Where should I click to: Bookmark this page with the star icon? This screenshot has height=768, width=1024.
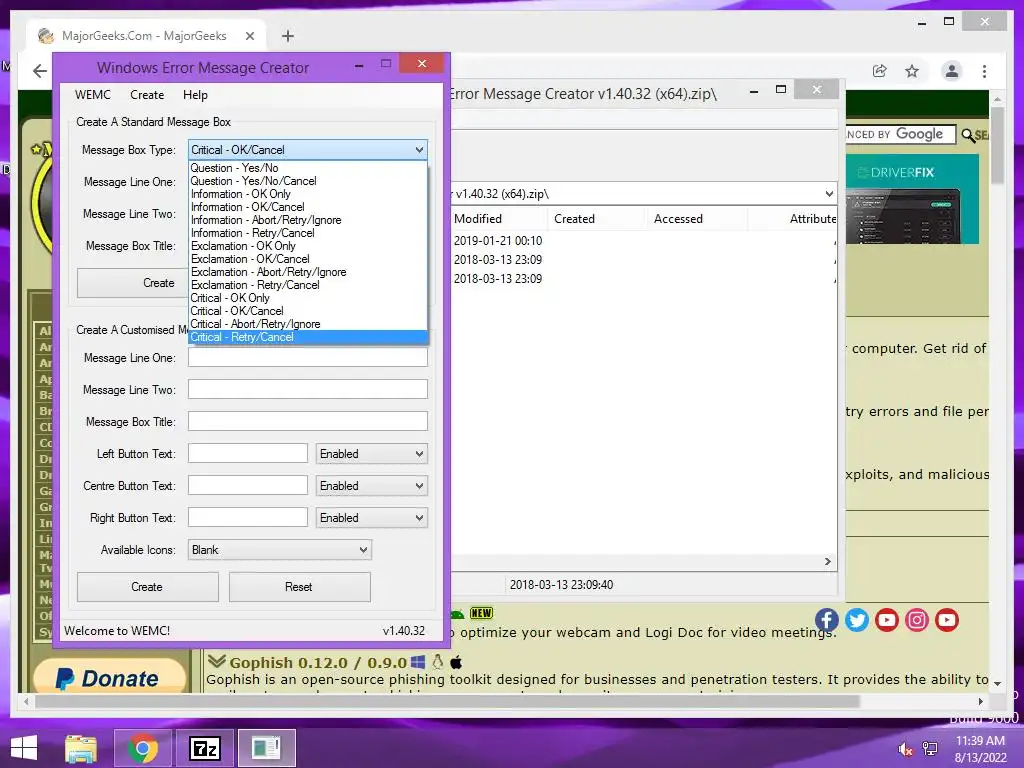pos(912,71)
